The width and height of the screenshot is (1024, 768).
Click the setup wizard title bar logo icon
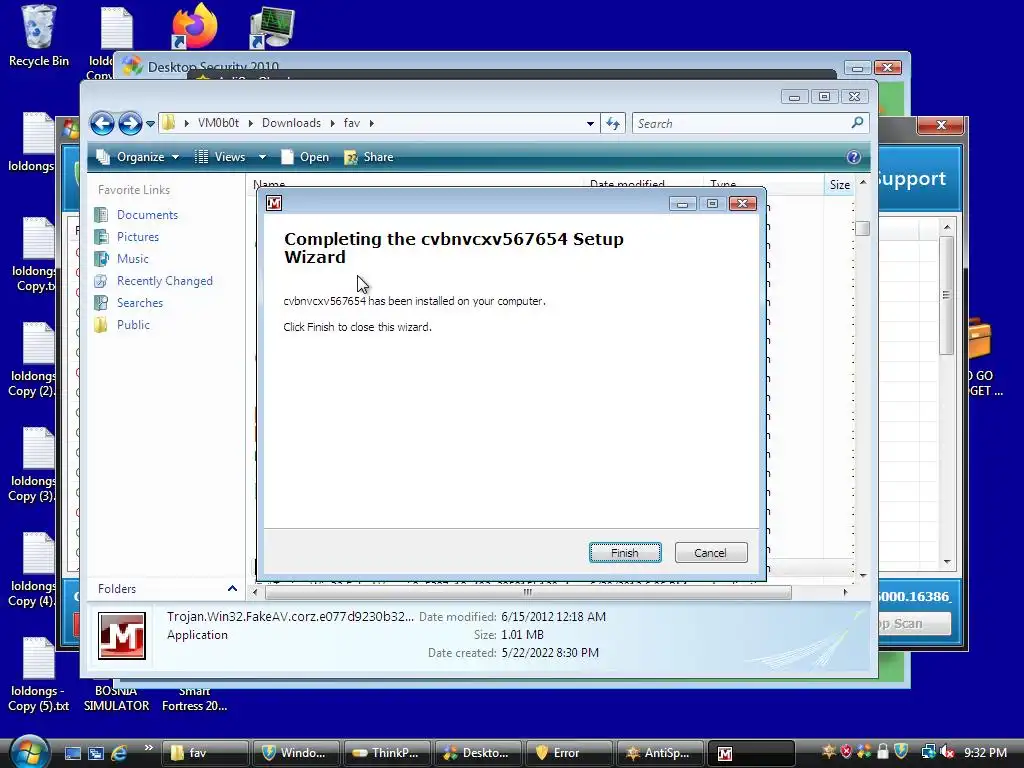(x=274, y=203)
